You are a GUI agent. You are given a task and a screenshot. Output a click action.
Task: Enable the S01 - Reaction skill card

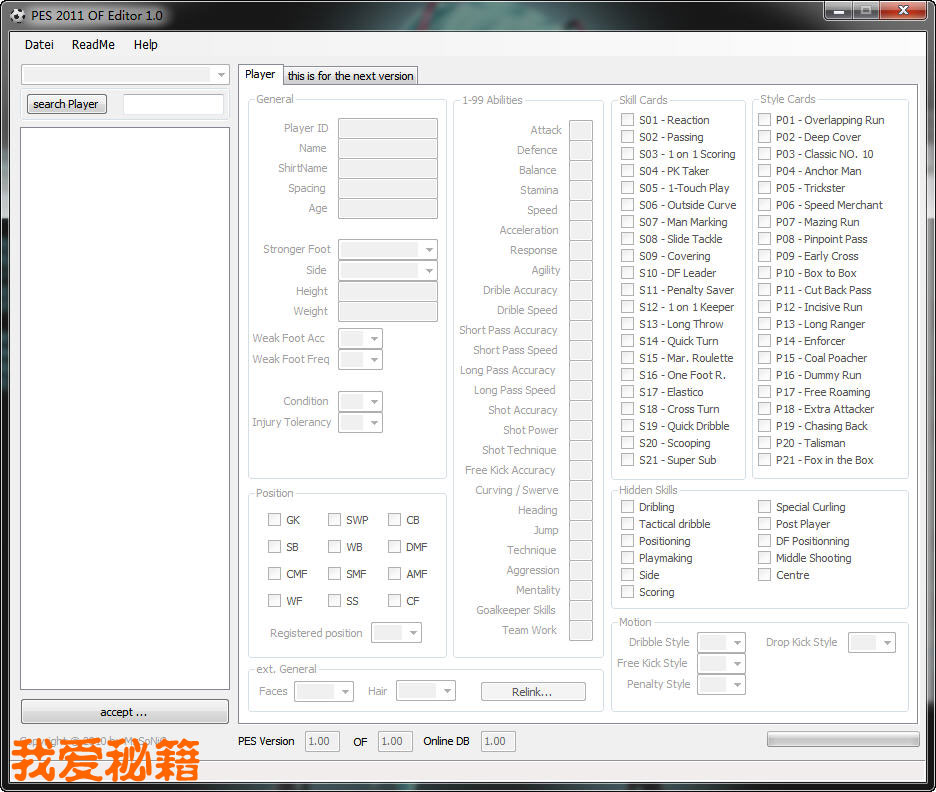pyautogui.click(x=627, y=120)
